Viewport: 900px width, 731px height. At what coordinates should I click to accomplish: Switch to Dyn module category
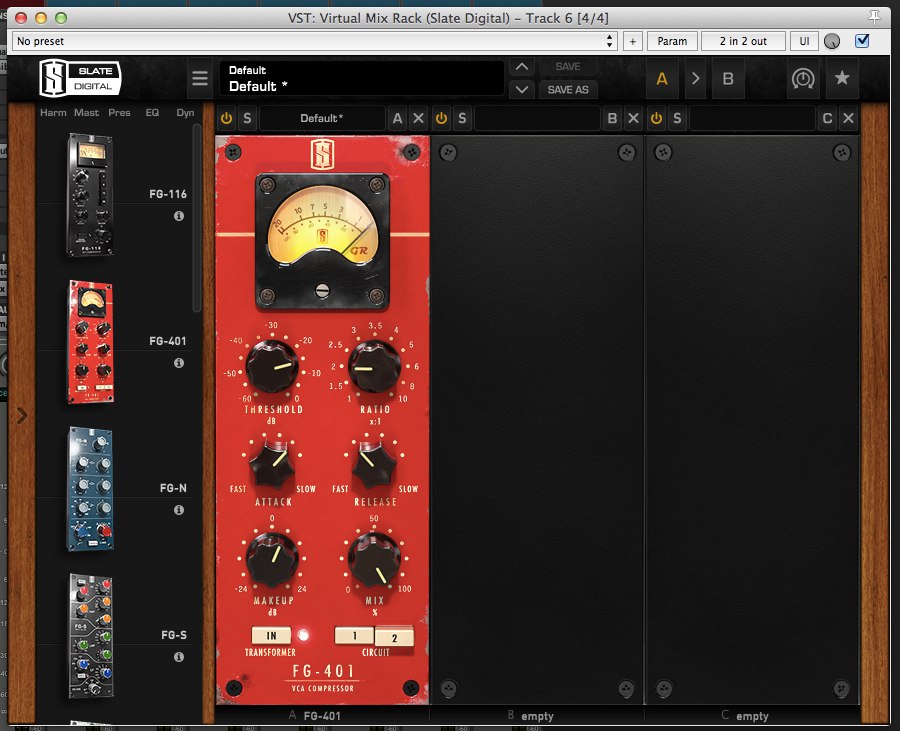[x=185, y=112]
